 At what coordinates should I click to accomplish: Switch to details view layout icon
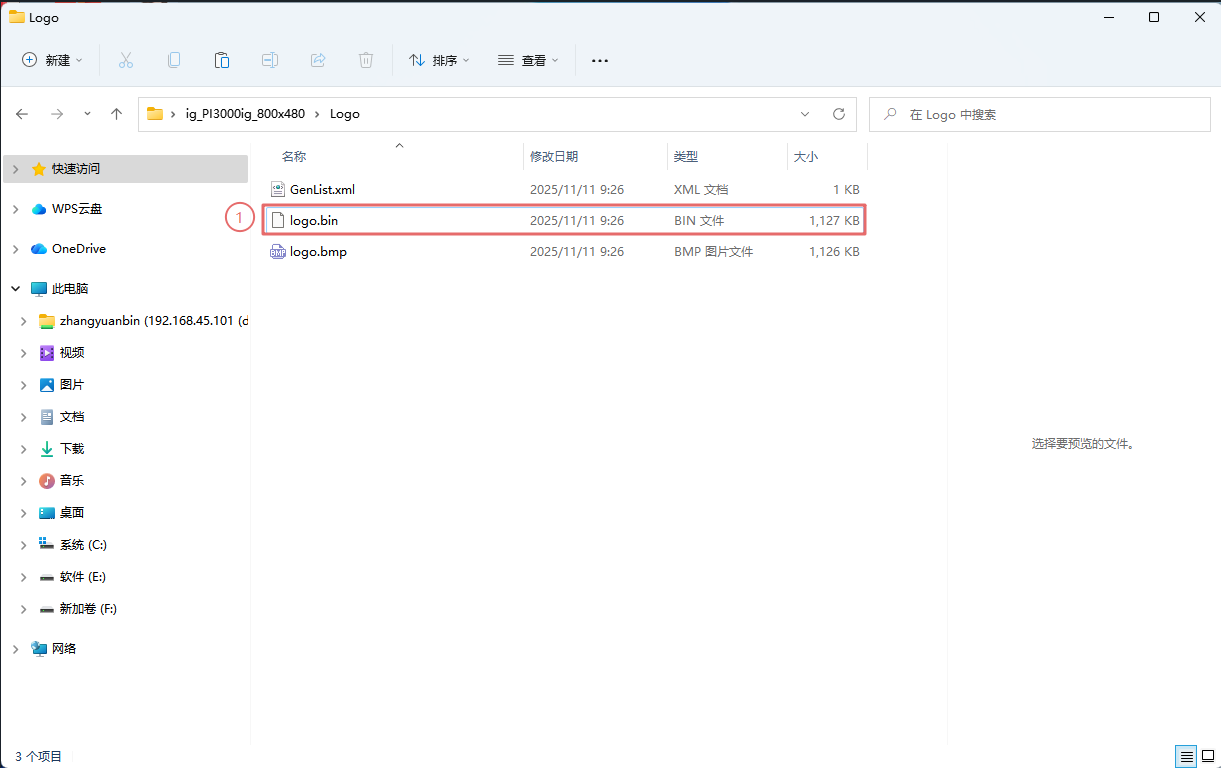(1185, 757)
